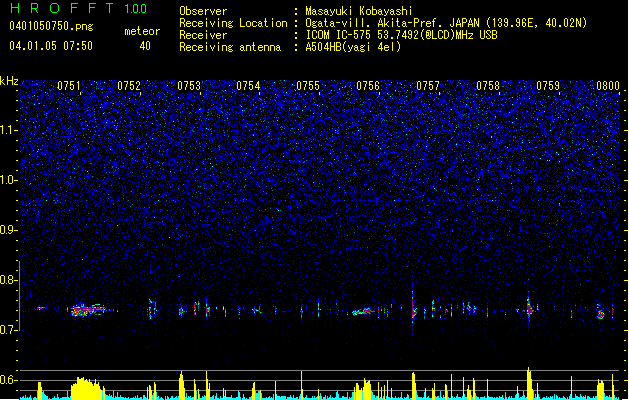Screen dimensions: 629x400
Task: Click the long echo streak before 0756
Action: click(364, 311)
